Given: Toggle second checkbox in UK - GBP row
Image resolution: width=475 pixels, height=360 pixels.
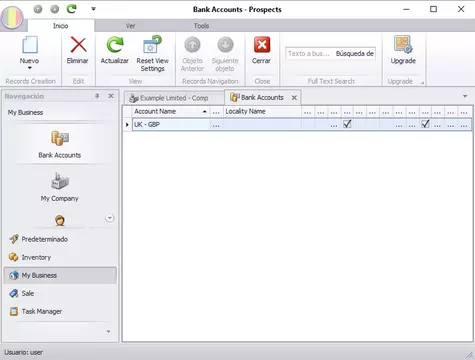Looking at the screenshot, I should point(425,124).
